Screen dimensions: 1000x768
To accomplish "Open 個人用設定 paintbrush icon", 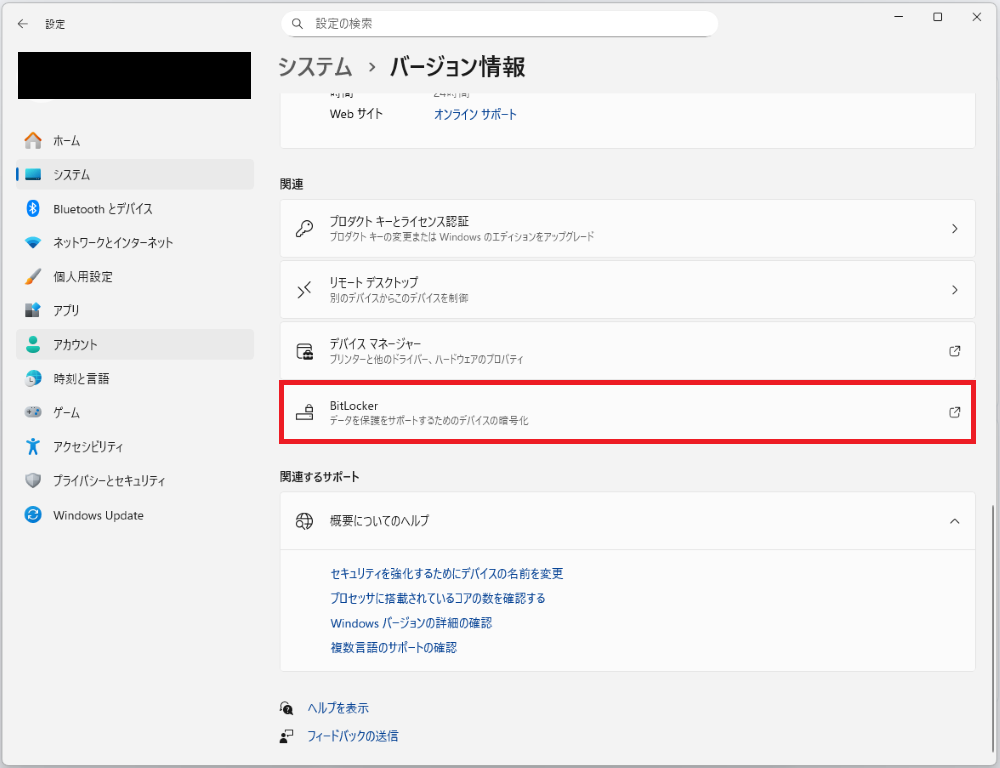I will (x=33, y=277).
